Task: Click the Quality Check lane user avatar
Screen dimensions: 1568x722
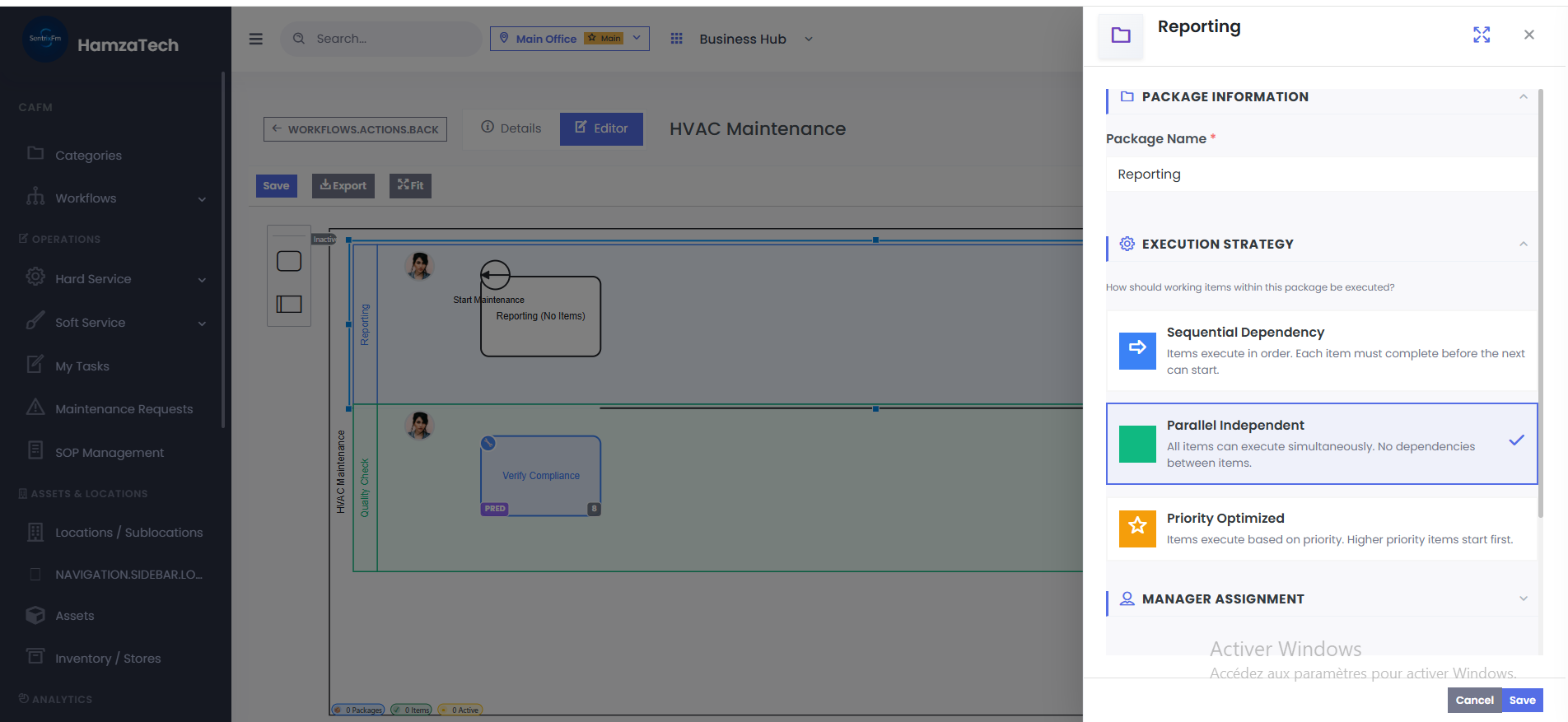Action: [419, 425]
